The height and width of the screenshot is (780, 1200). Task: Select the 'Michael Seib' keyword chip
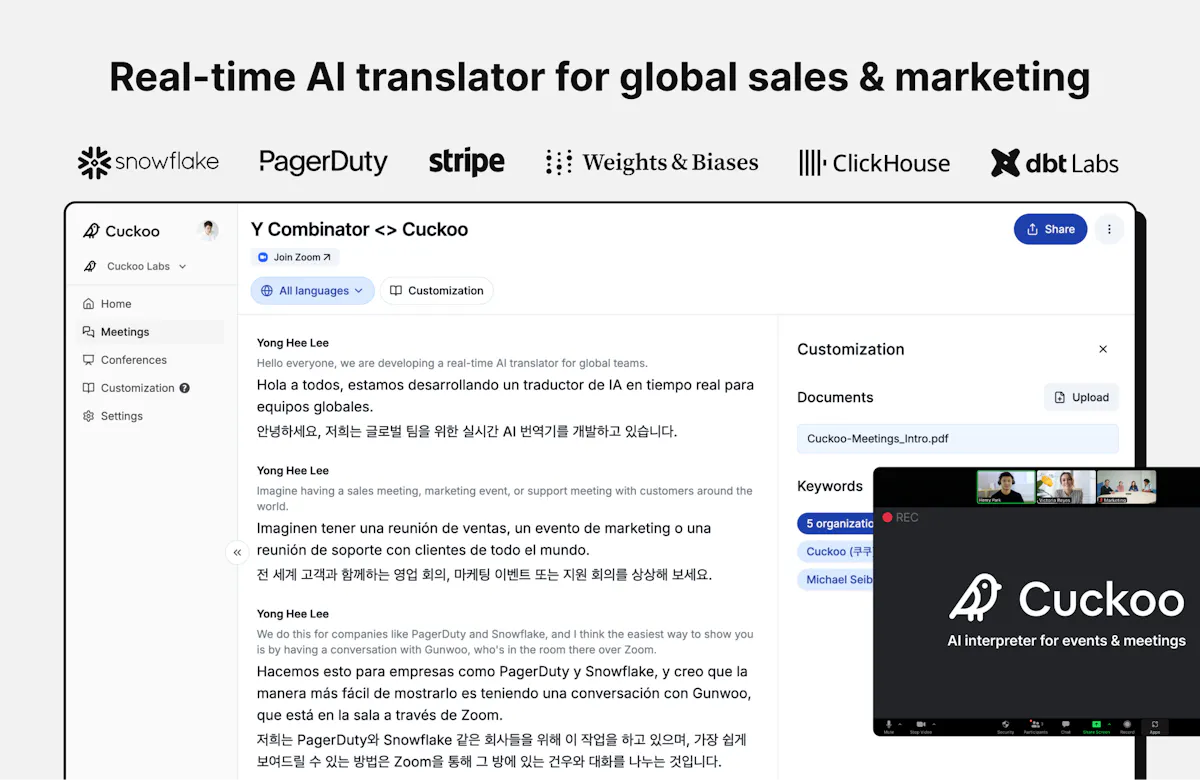(836, 579)
